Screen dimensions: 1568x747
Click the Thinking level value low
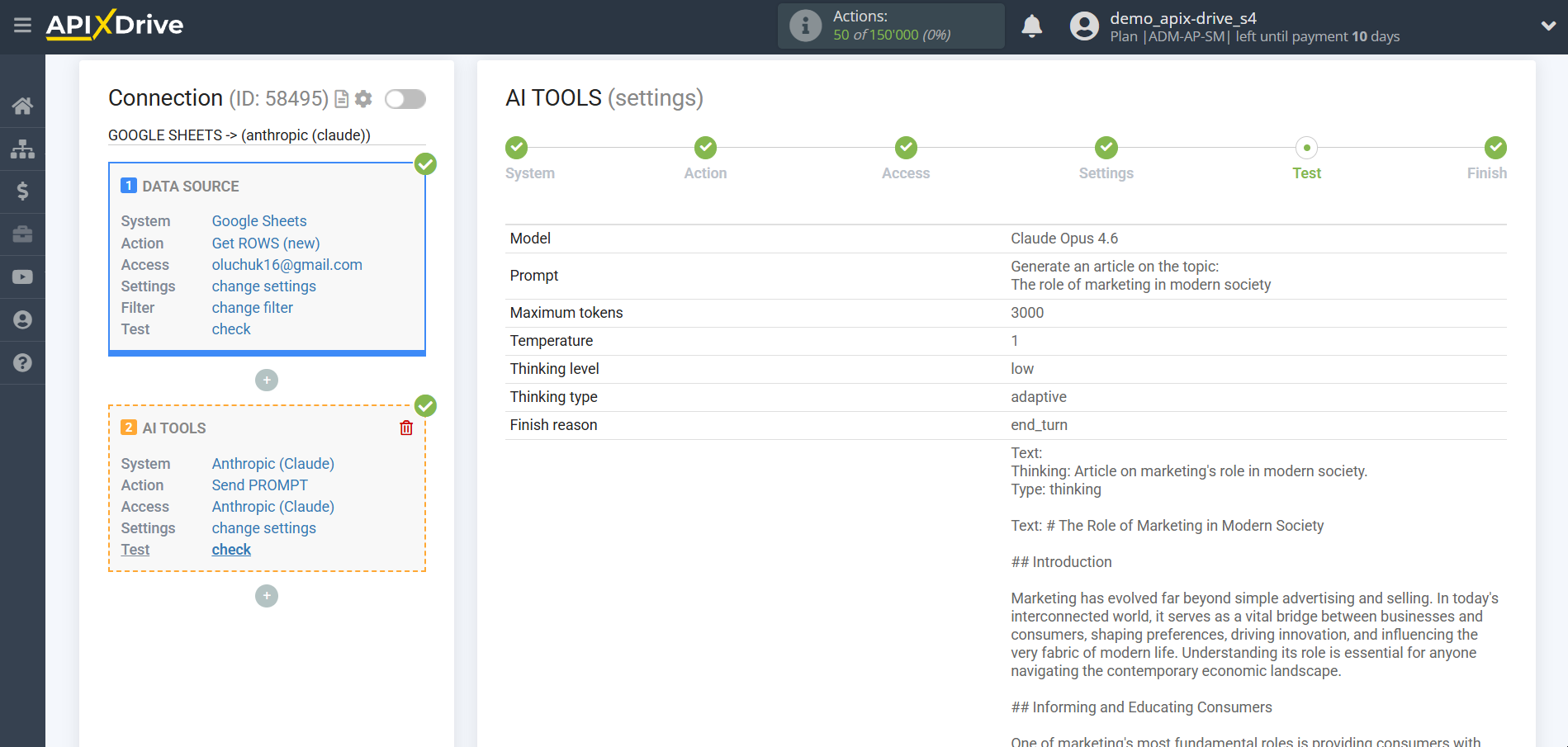tap(1022, 369)
